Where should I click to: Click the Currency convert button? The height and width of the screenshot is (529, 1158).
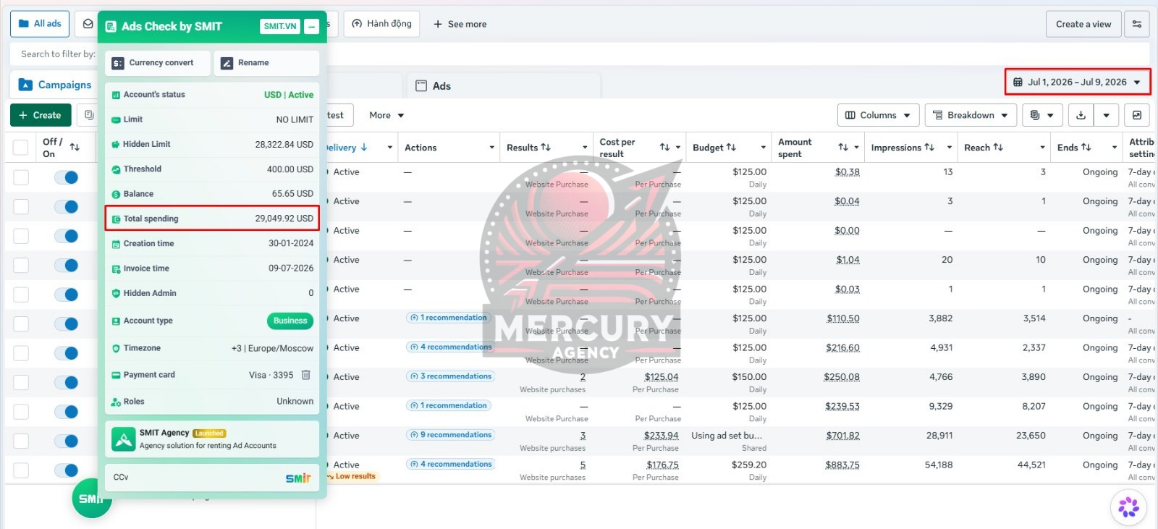(157, 63)
